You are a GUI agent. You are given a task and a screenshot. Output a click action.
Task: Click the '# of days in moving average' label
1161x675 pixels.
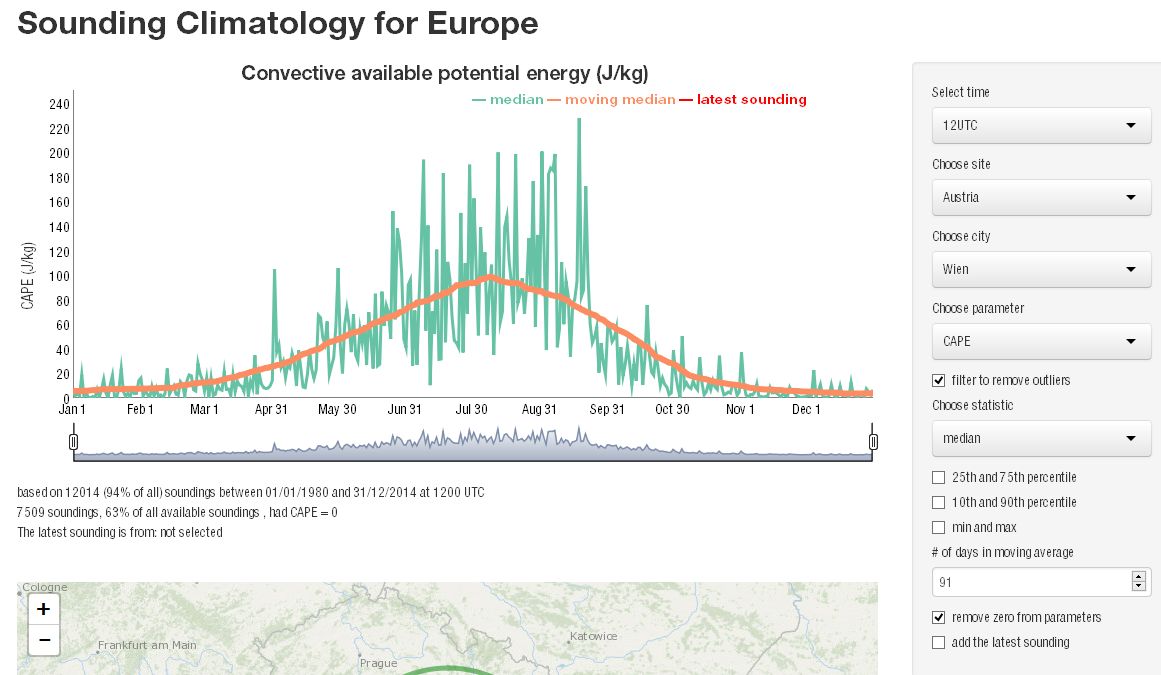[1003, 553]
